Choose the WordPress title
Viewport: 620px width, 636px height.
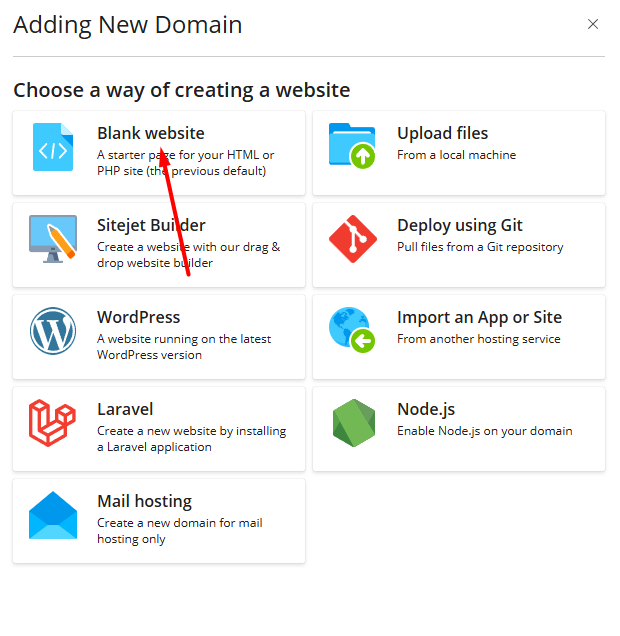139,317
